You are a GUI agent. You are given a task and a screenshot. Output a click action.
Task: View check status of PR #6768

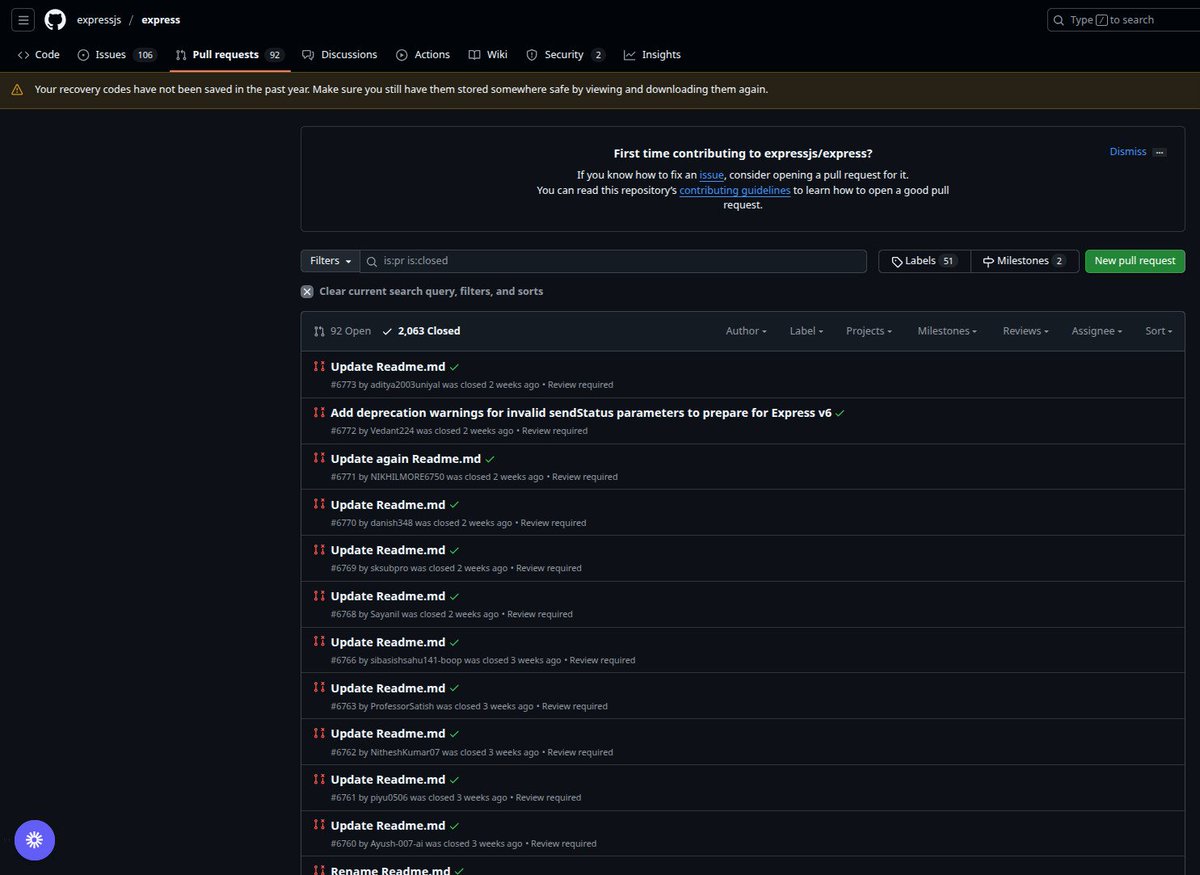point(455,596)
